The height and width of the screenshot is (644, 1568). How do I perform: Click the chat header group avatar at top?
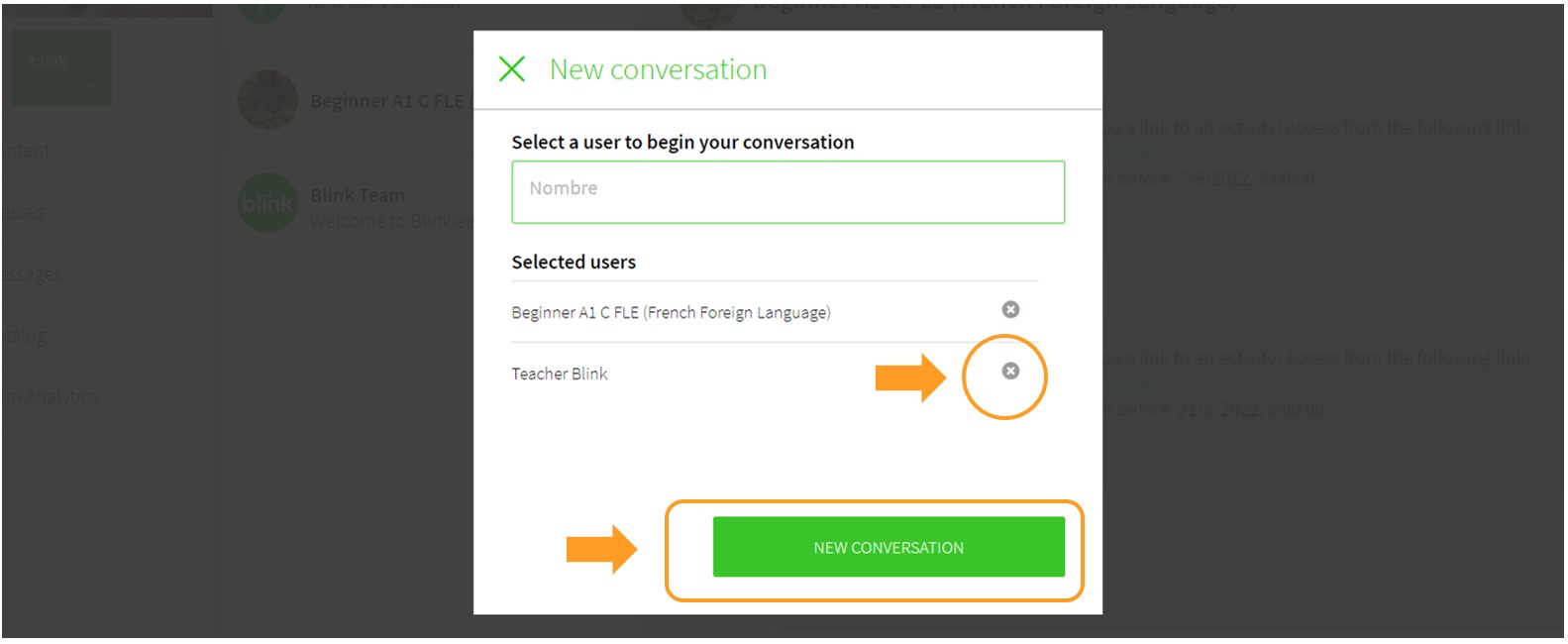(709, 12)
